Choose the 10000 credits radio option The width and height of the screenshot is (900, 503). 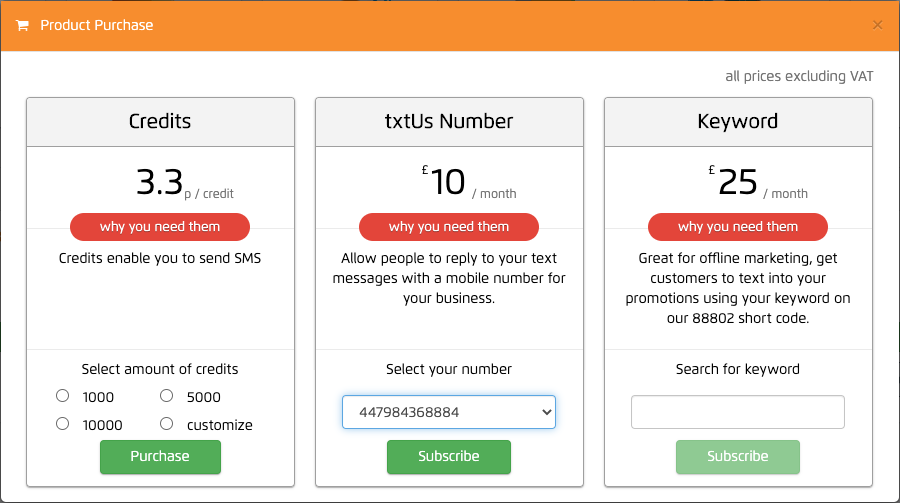(x=63, y=424)
